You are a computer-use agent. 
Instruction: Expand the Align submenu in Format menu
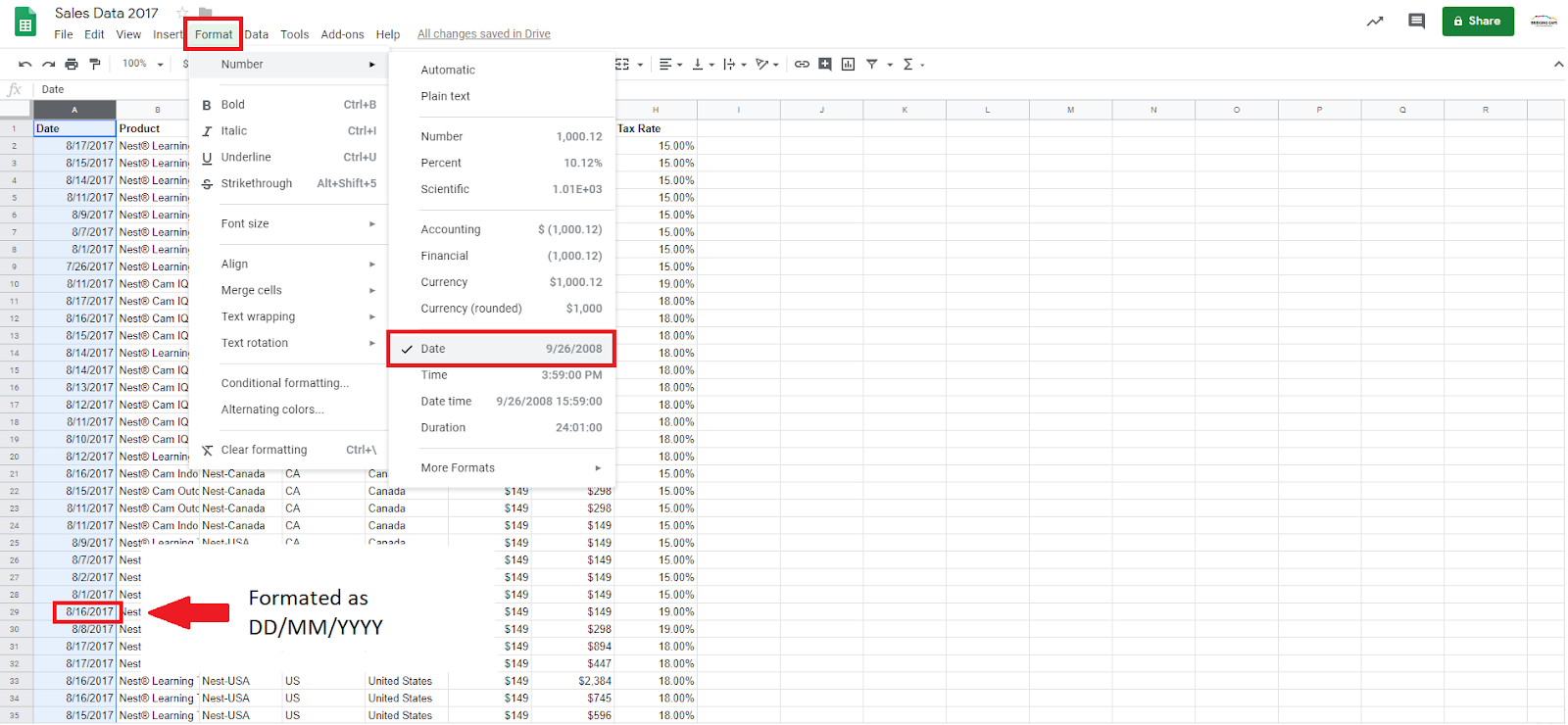point(289,265)
